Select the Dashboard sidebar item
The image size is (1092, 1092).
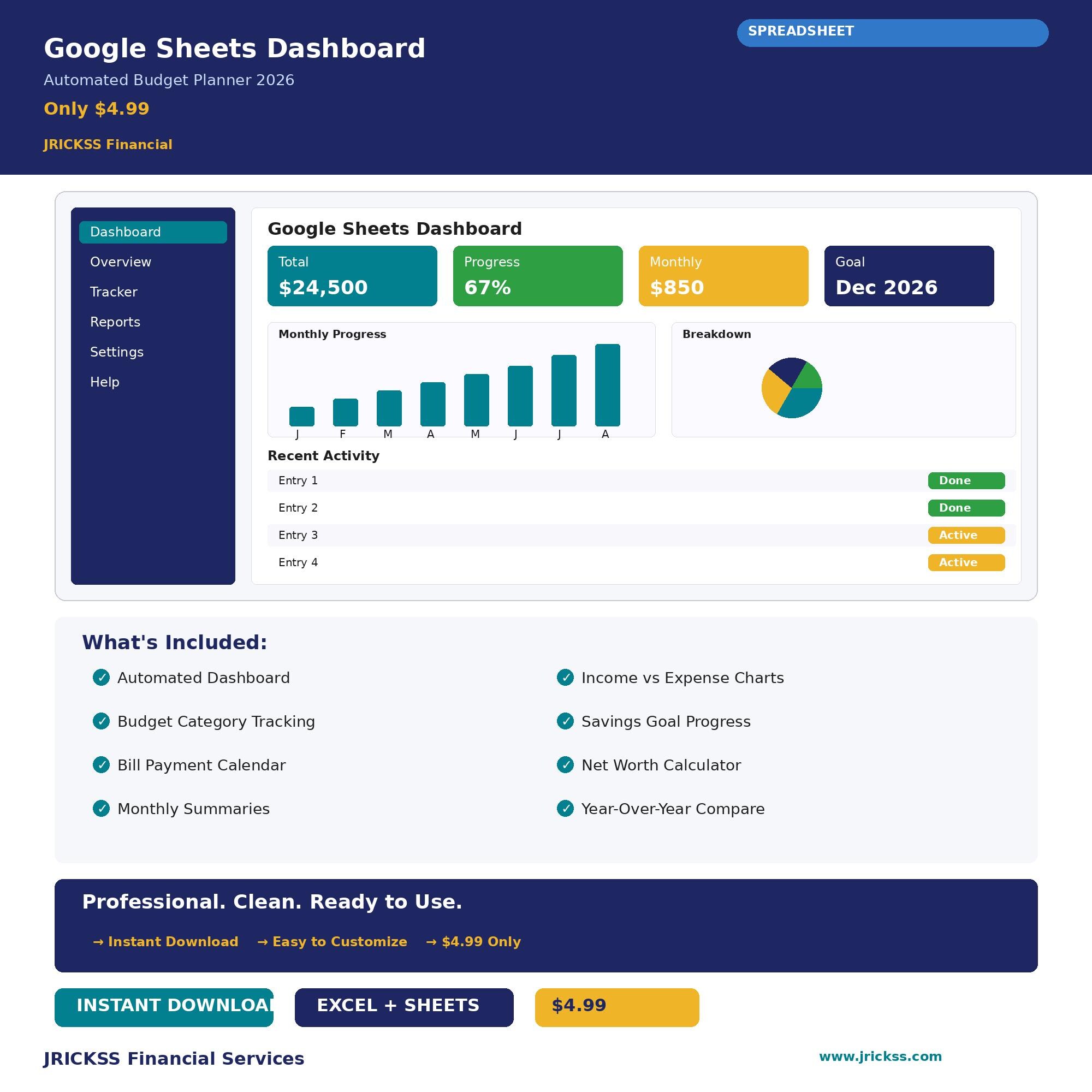click(153, 232)
